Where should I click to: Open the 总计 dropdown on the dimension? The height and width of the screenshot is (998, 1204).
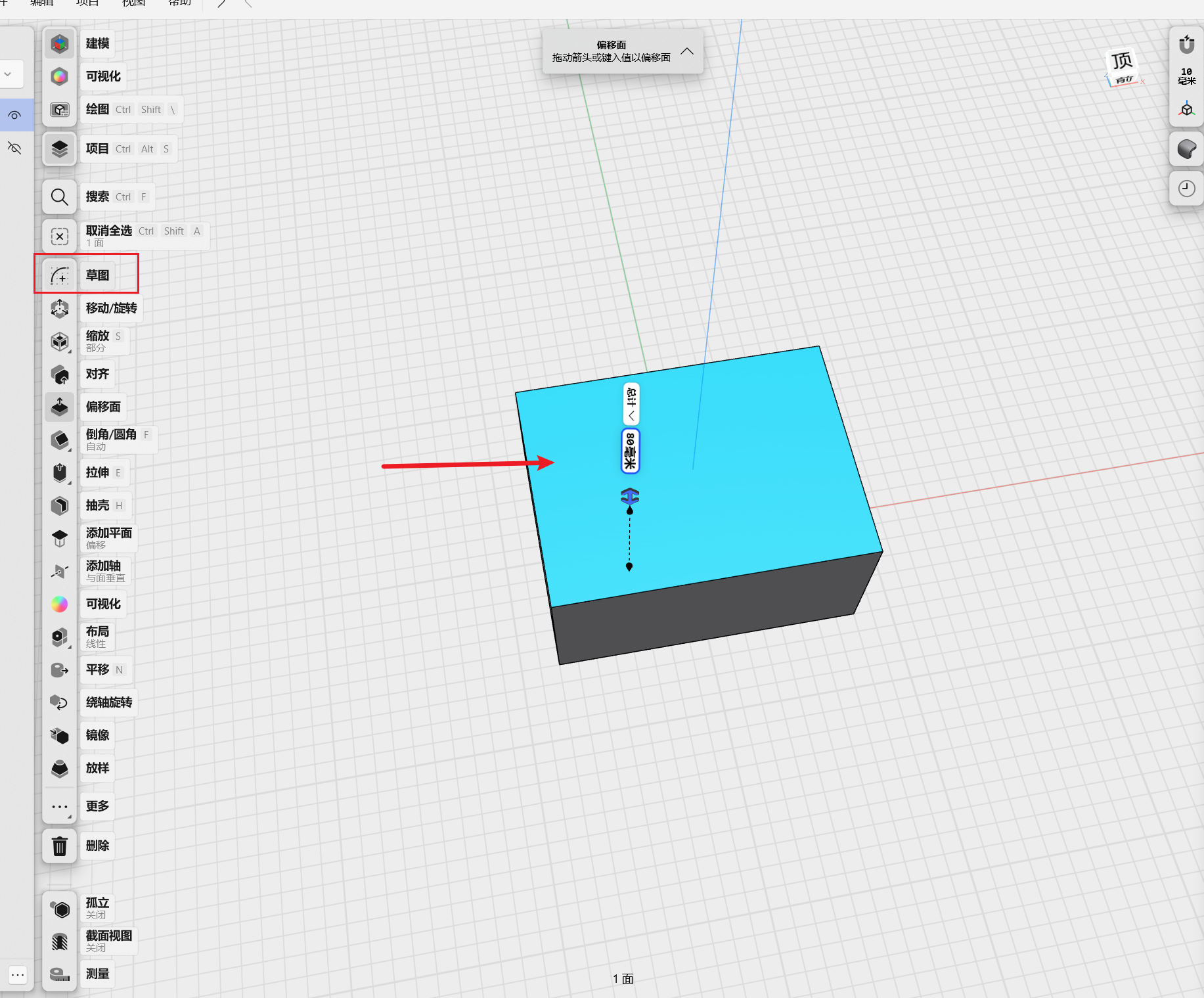pyautogui.click(x=631, y=403)
